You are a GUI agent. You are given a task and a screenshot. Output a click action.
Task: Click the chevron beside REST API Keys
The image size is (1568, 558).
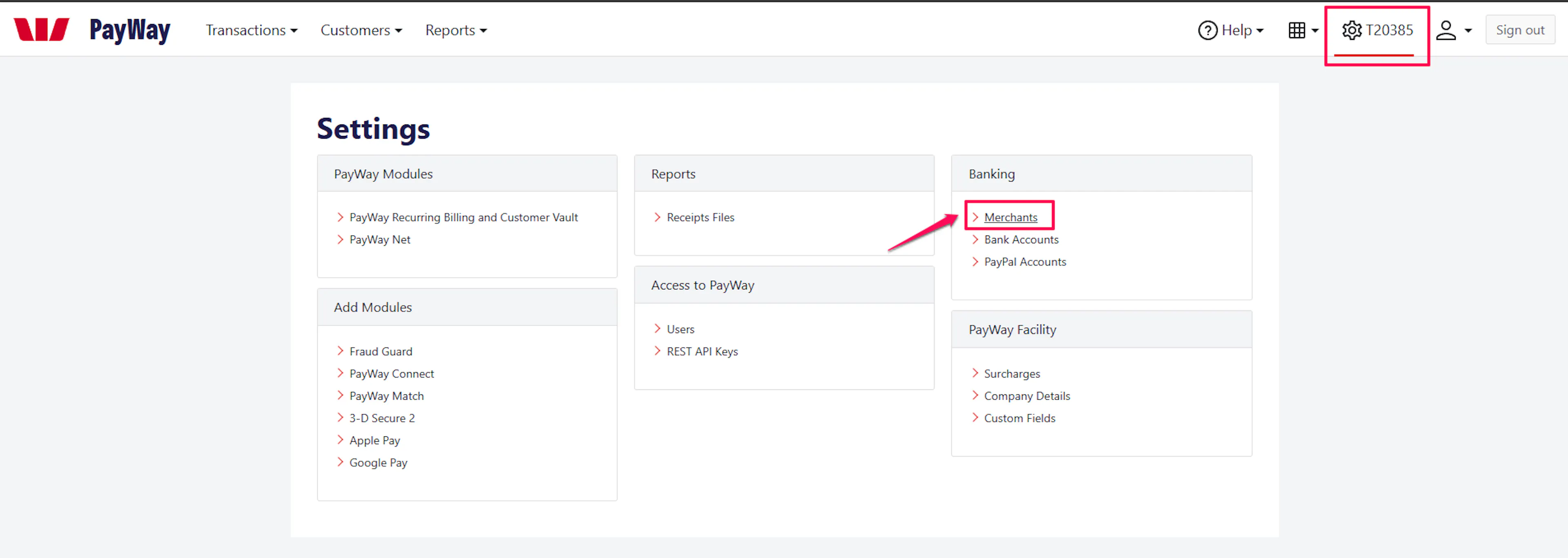(x=657, y=351)
